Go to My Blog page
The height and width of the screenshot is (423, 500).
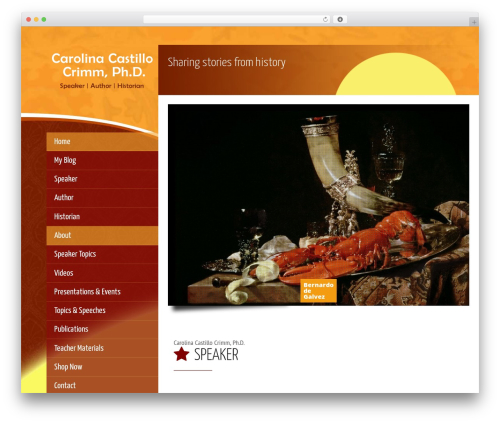(102, 160)
